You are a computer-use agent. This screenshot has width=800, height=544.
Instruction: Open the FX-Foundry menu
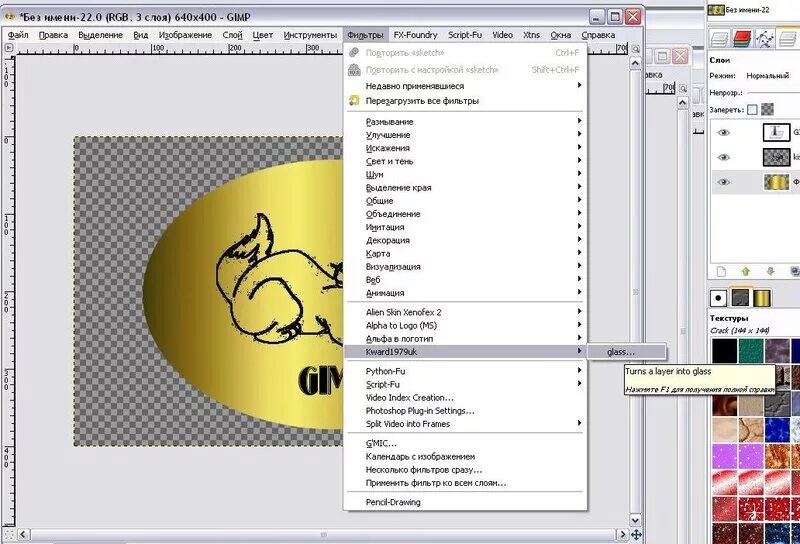pos(415,35)
